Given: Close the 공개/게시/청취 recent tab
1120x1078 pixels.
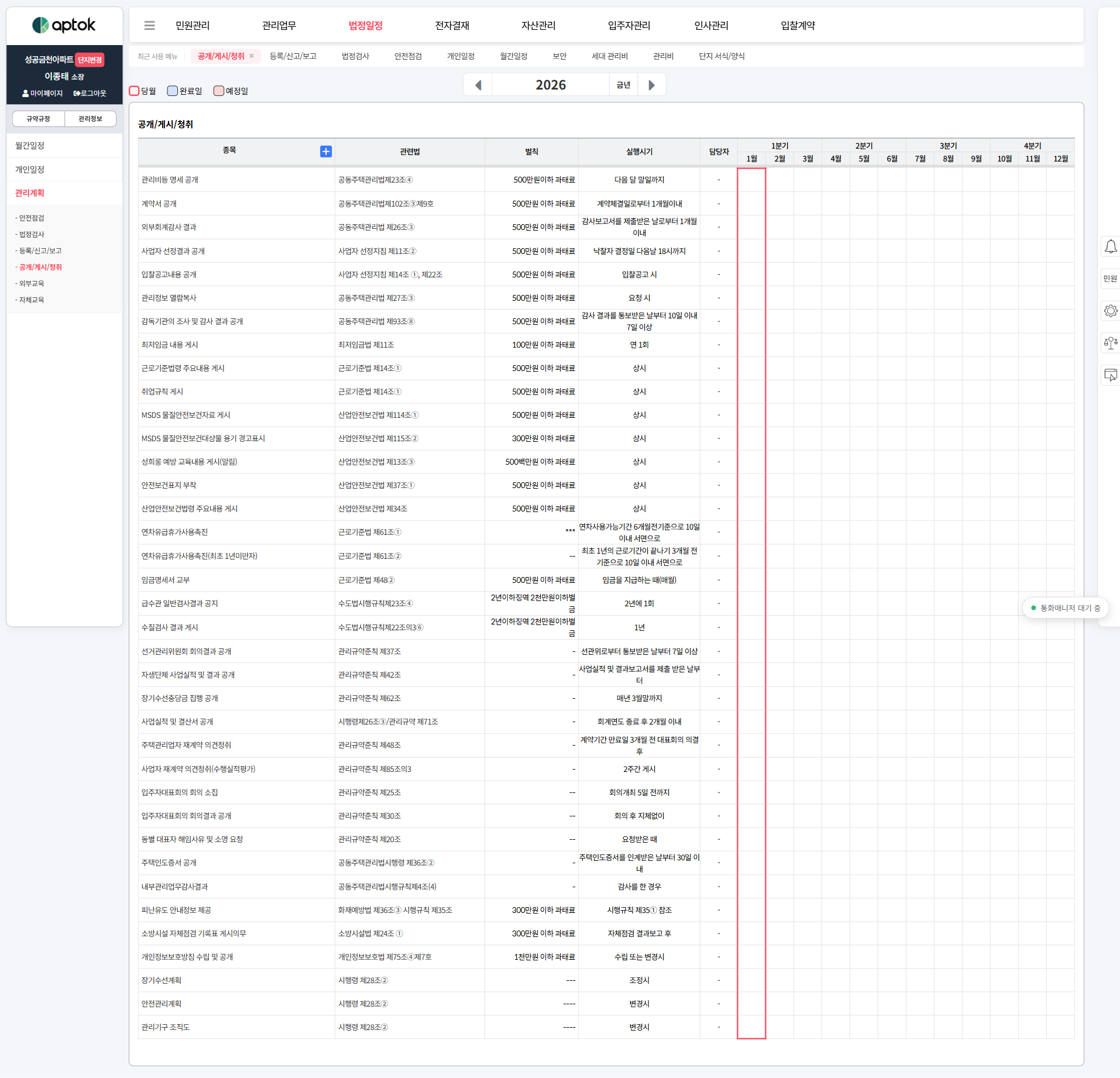Looking at the screenshot, I should coord(252,56).
